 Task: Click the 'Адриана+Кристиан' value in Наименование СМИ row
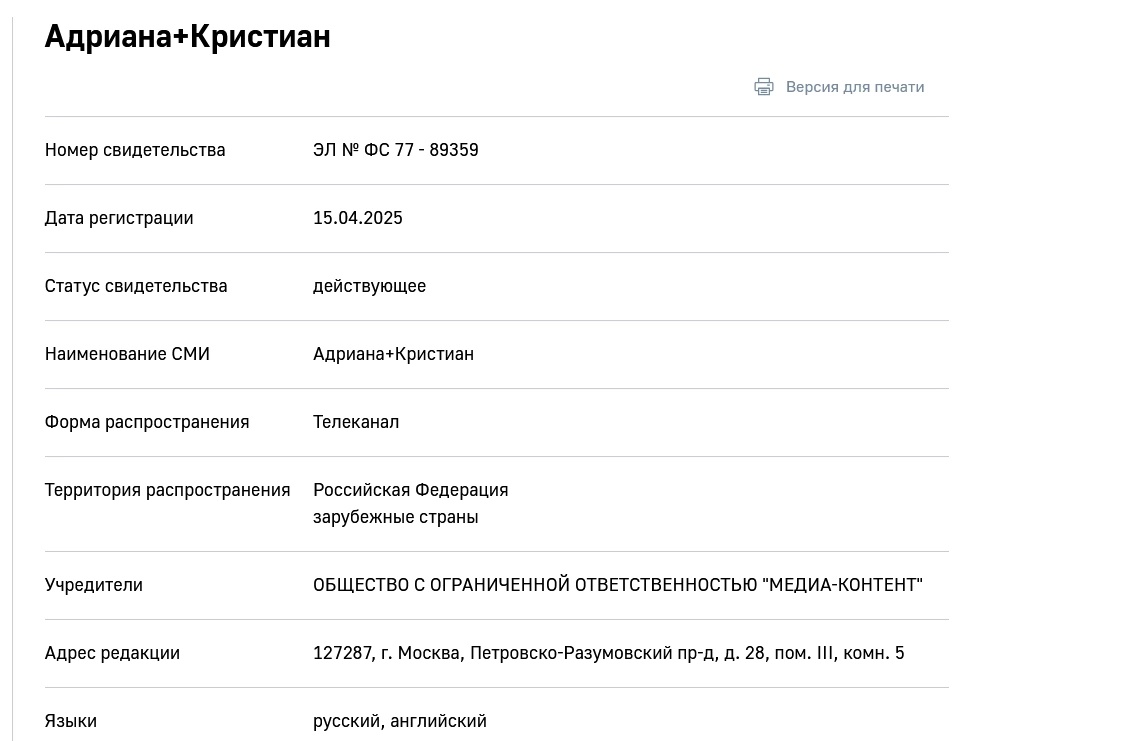(393, 354)
